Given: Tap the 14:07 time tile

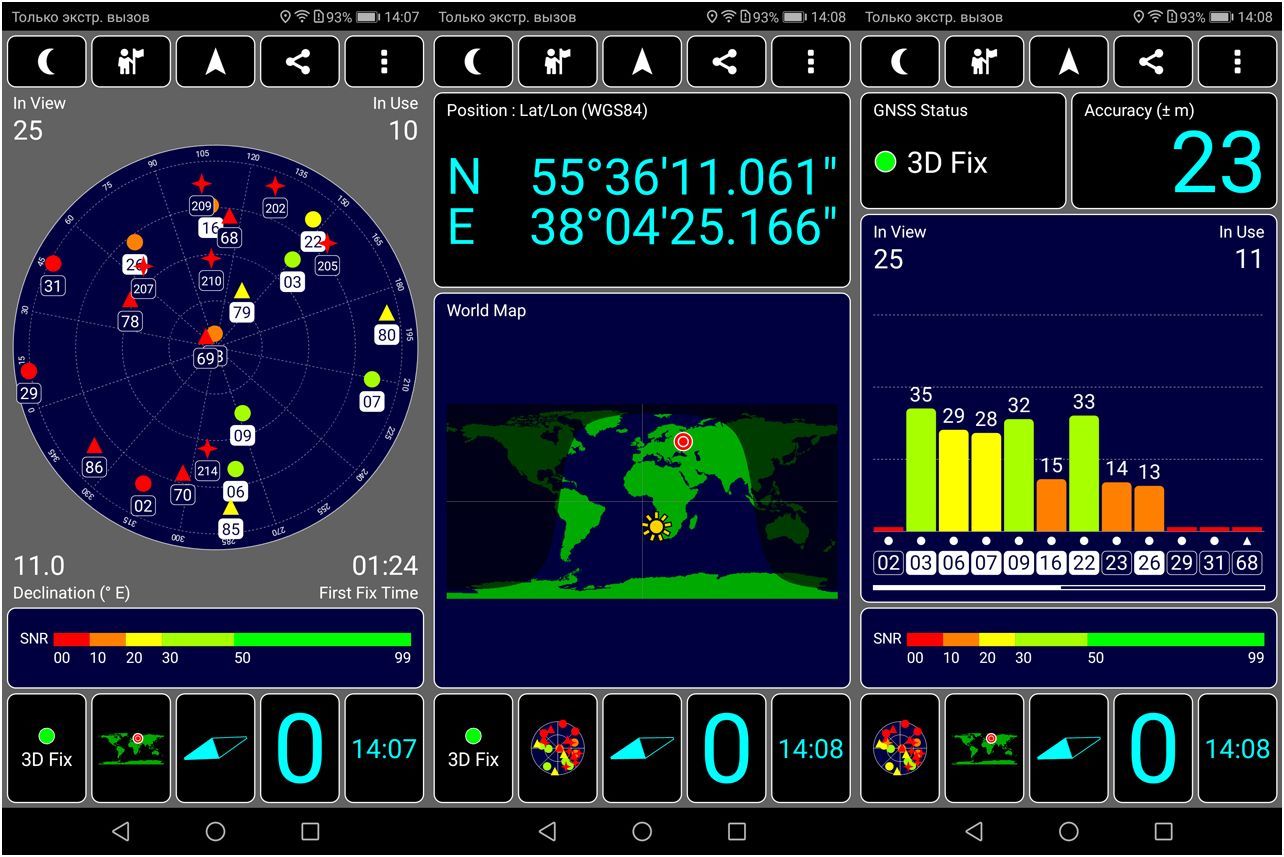Looking at the screenshot, I should click(384, 749).
